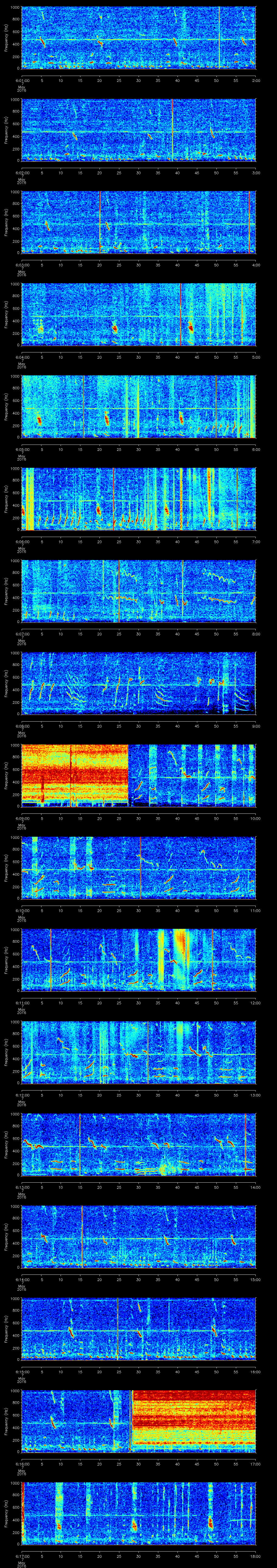
Task: Click the '8:00' end time label
Action: click(x=256, y=634)
